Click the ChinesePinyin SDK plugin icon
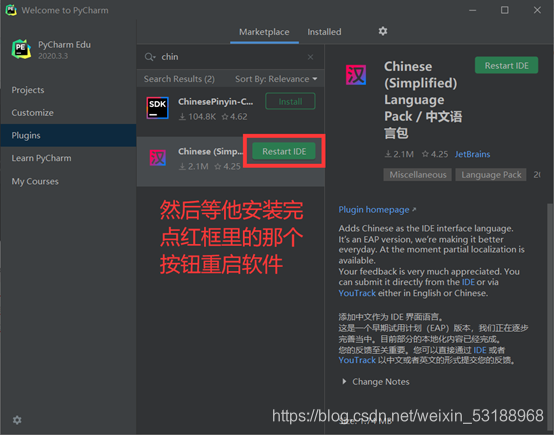The image size is (554, 435). point(158,108)
